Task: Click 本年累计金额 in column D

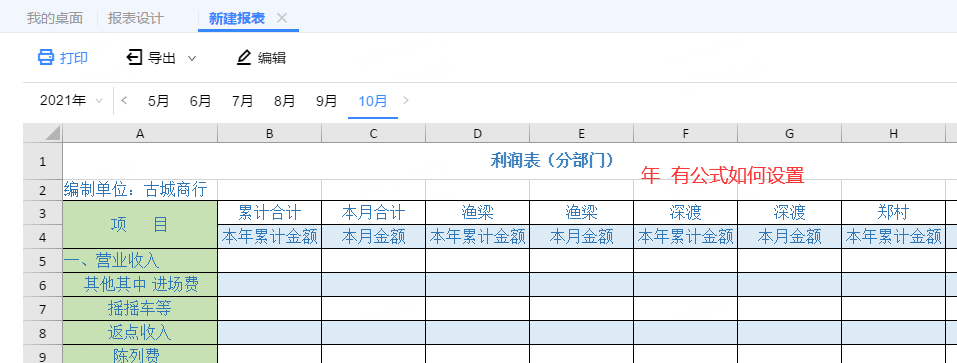Action: pos(478,237)
